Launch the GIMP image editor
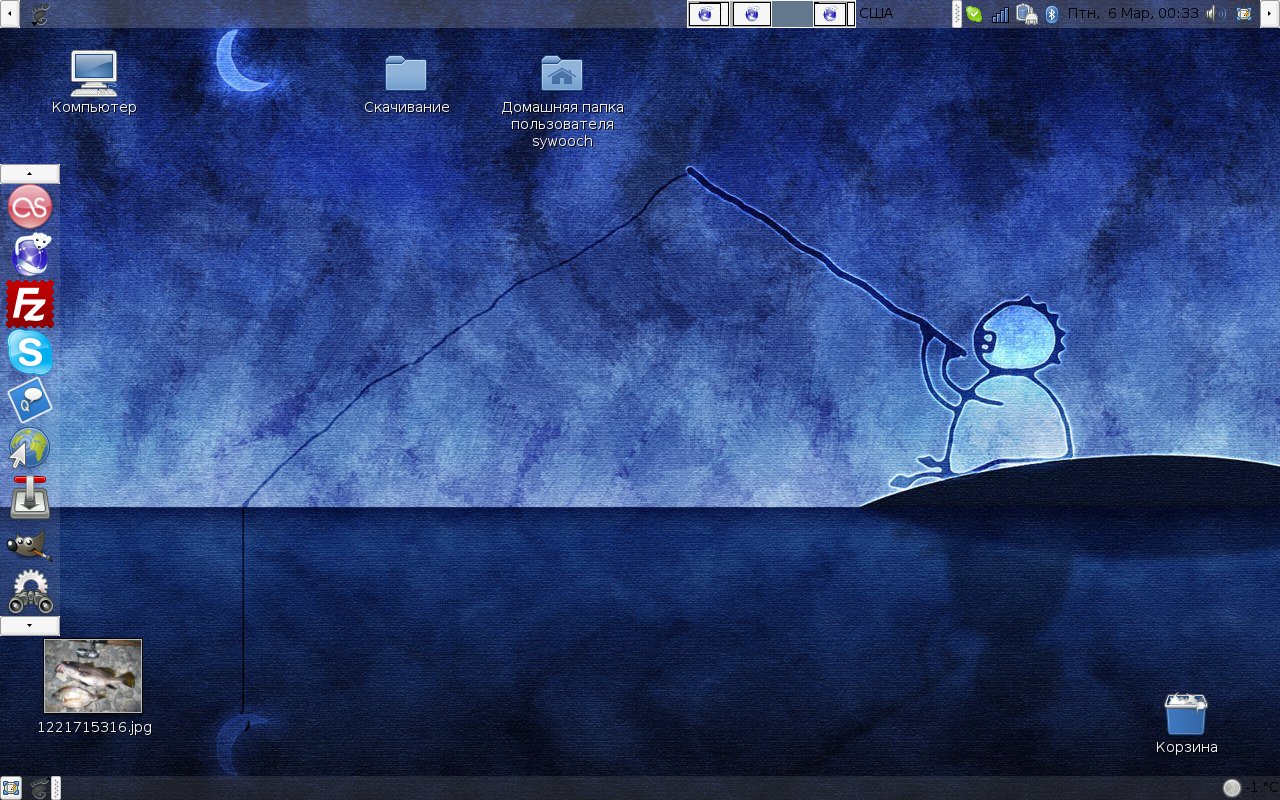The width and height of the screenshot is (1280, 800). (30, 545)
